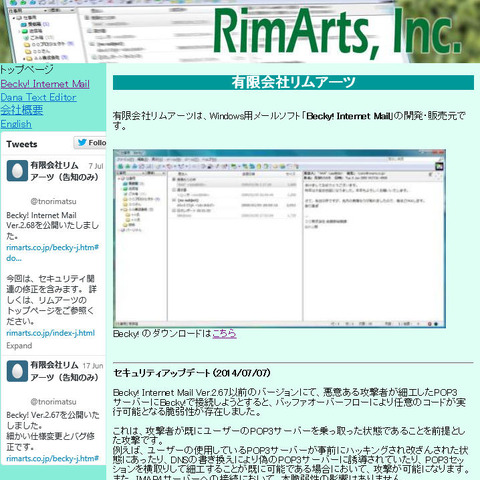The image size is (480, 480).
Task: Open the 17 Jun tweet date
Action: point(93,366)
